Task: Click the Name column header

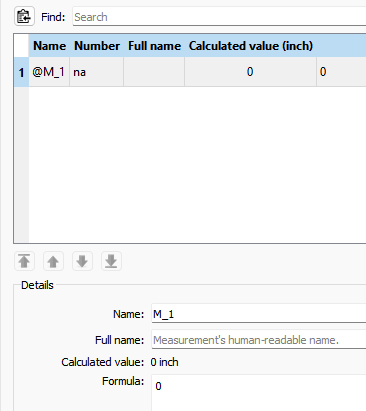Action: coord(49,46)
